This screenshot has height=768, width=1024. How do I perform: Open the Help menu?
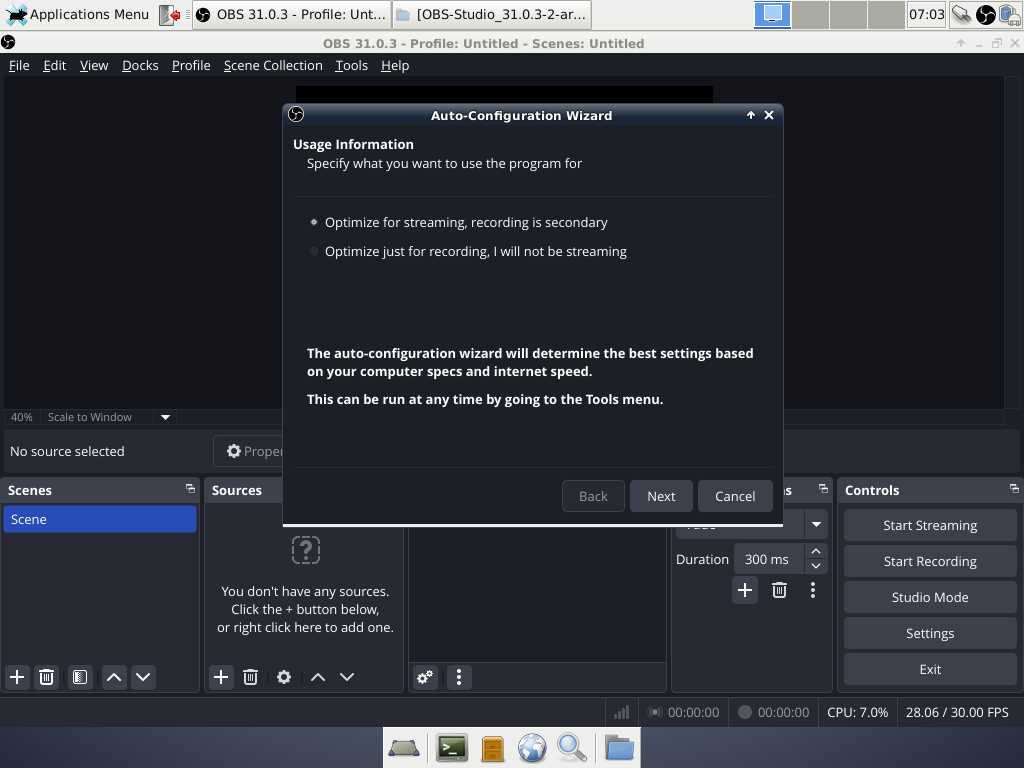pos(395,65)
